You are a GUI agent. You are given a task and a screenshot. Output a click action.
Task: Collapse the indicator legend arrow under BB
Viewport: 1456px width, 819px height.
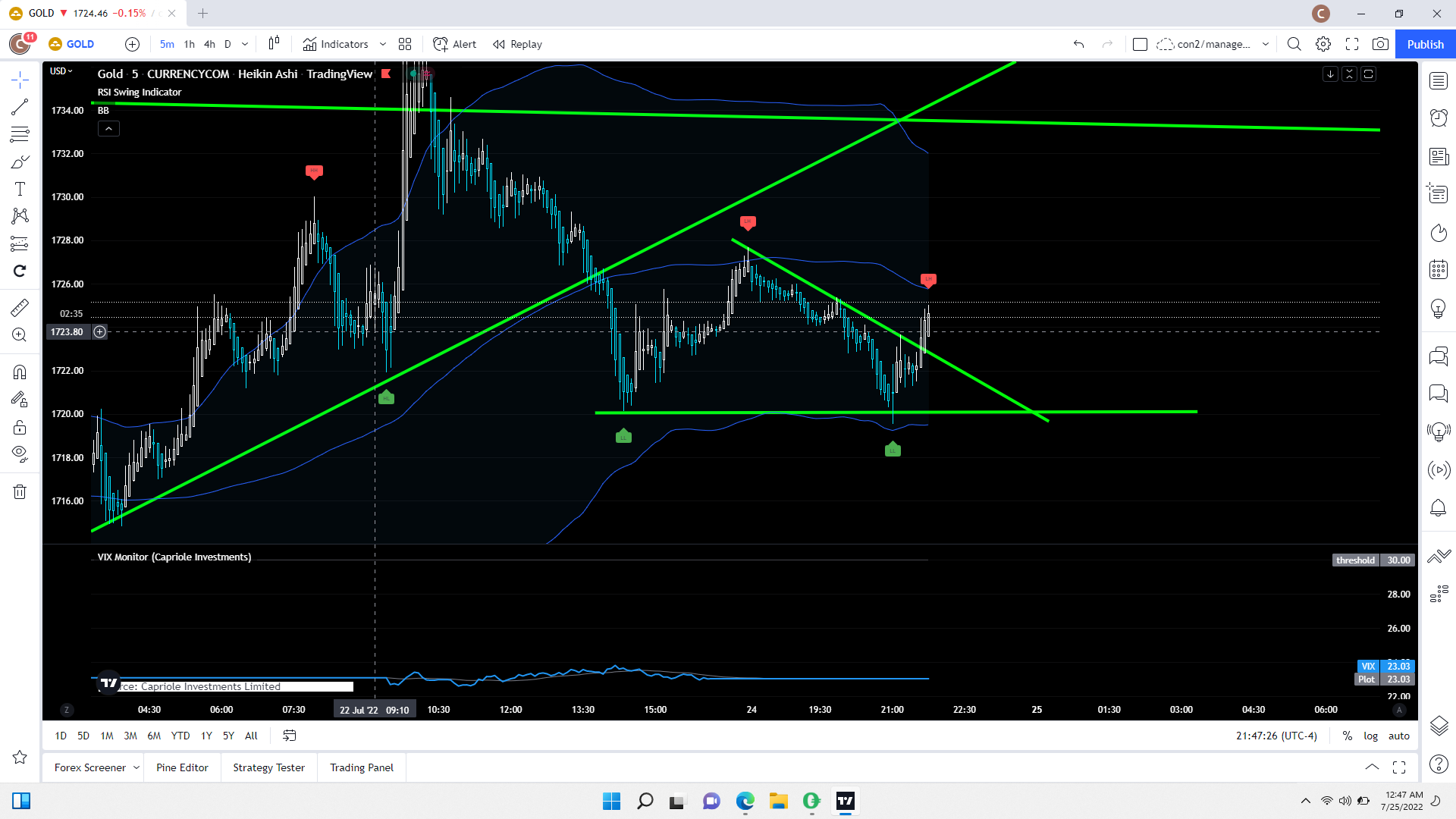click(108, 129)
